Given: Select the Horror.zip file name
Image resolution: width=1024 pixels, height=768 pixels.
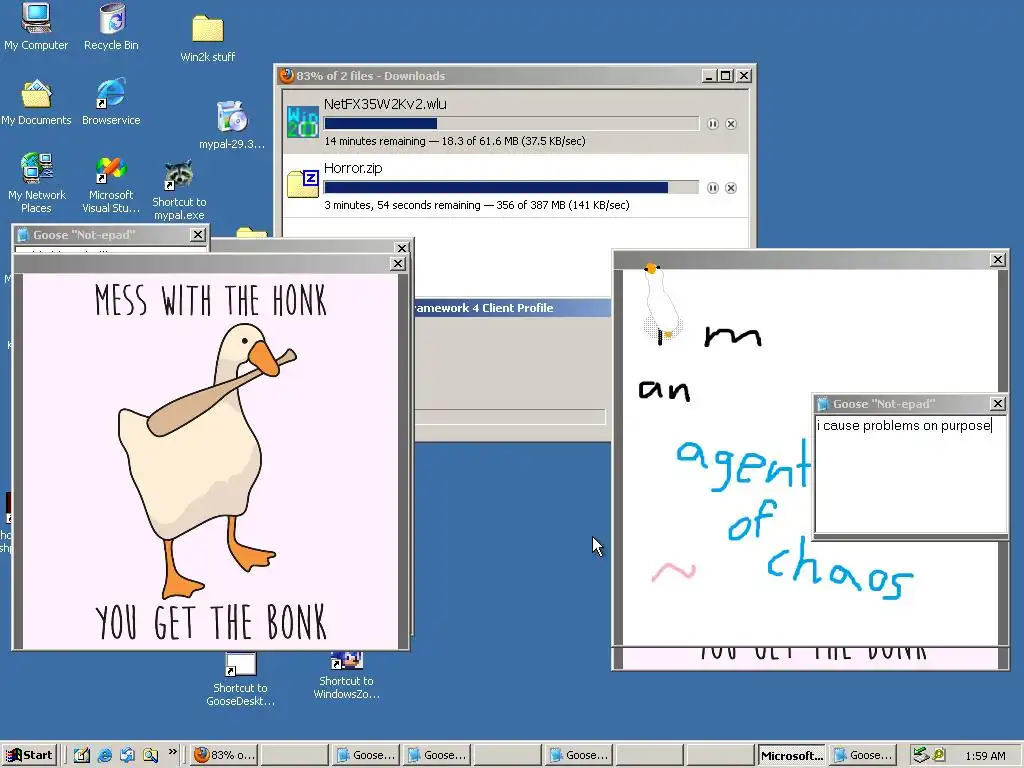Looking at the screenshot, I should click(353, 168).
